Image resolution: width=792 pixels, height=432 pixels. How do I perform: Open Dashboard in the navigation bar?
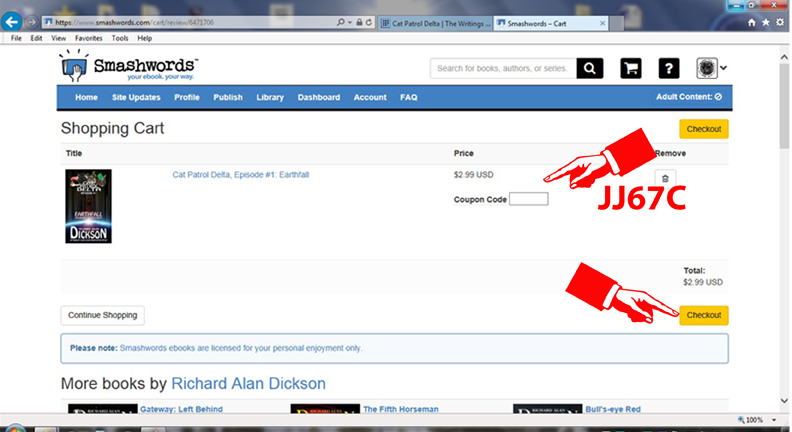[319, 97]
